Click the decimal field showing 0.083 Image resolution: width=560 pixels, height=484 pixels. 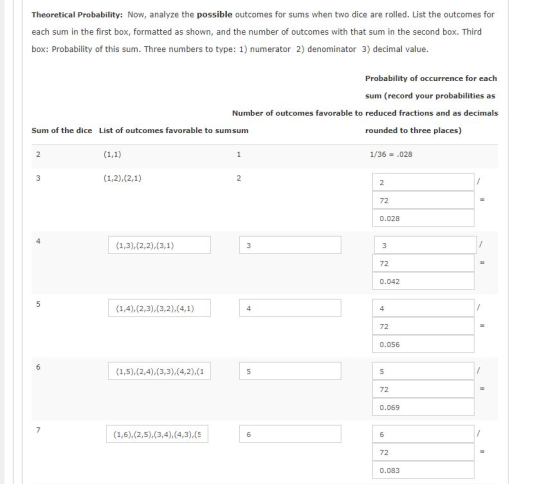[423, 470]
